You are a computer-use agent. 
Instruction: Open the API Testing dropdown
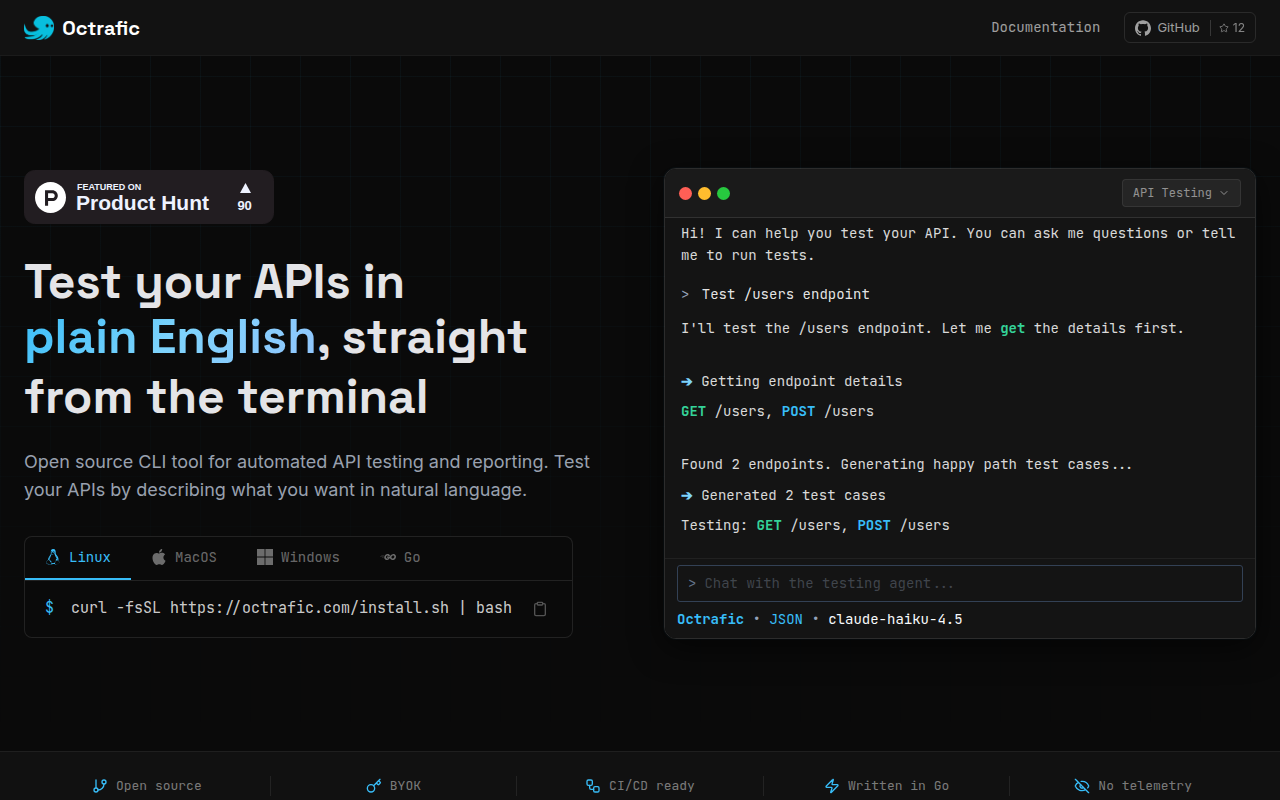tap(1181, 193)
